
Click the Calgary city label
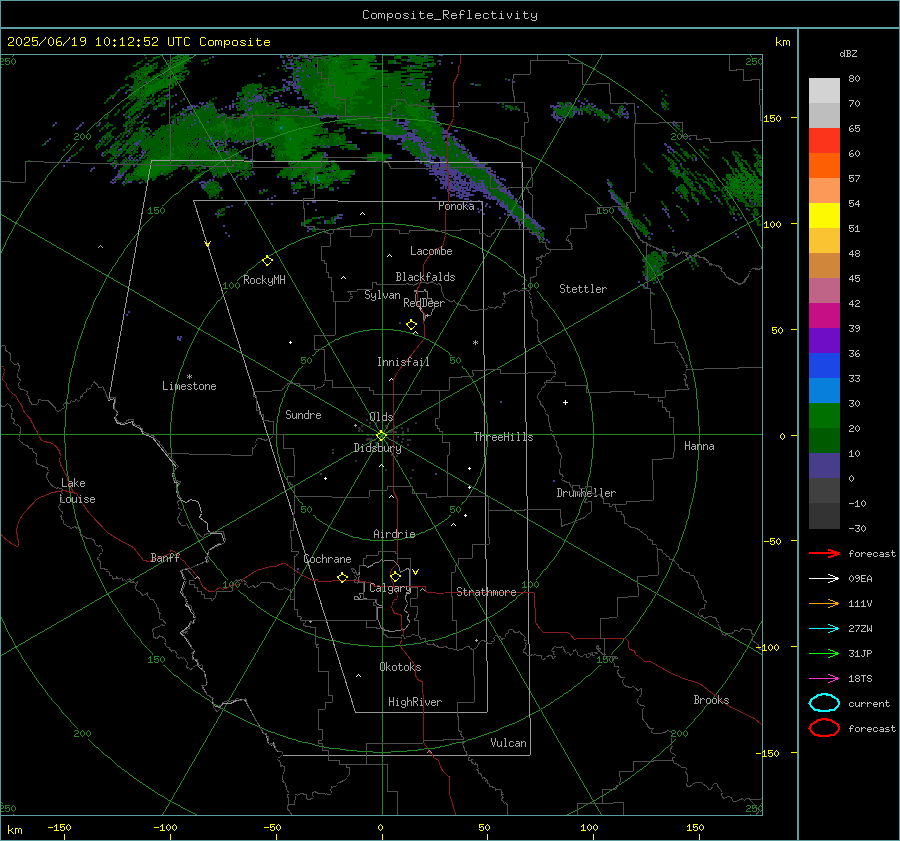390,588
